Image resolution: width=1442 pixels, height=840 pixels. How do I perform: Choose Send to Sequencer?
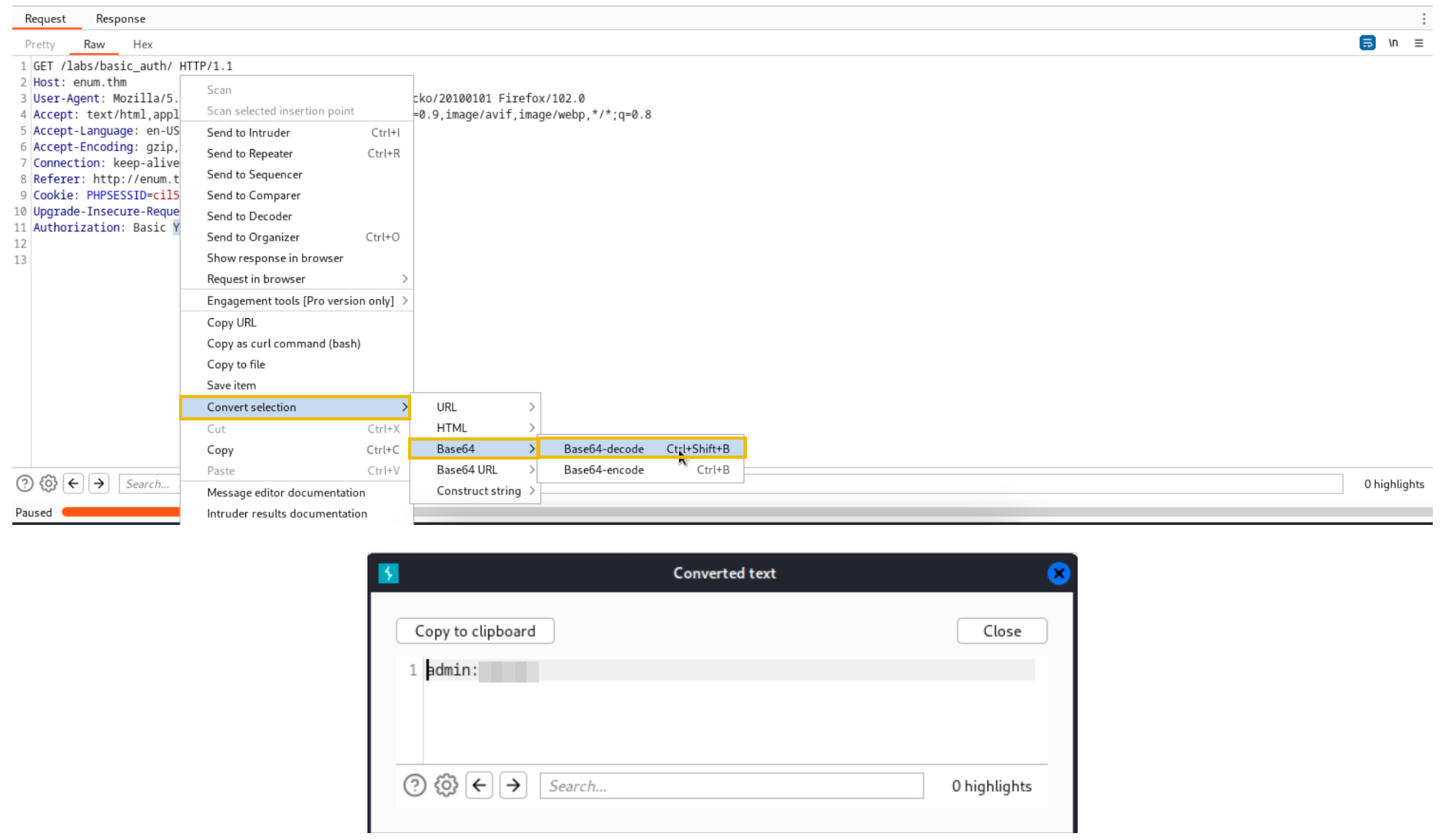pyautogui.click(x=297, y=174)
